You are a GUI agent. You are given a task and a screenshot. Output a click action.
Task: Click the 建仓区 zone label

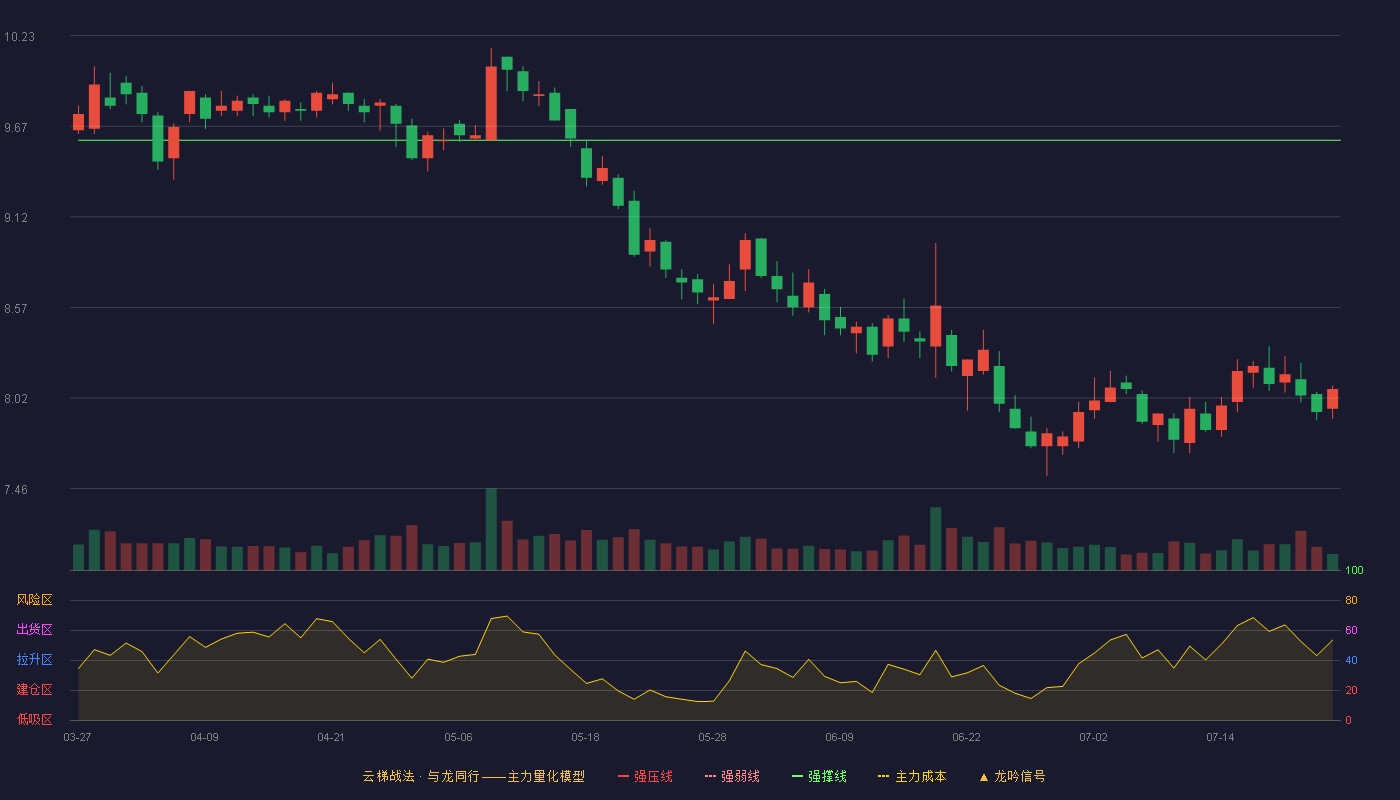tap(34, 690)
